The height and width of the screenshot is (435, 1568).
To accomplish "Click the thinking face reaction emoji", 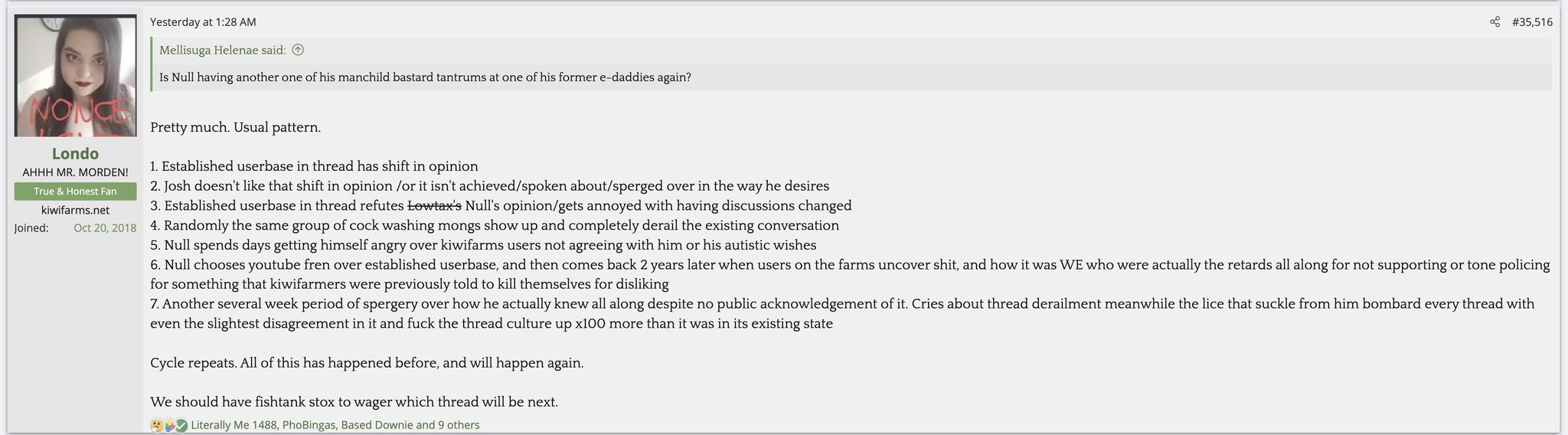I will click(x=157, y=425).
